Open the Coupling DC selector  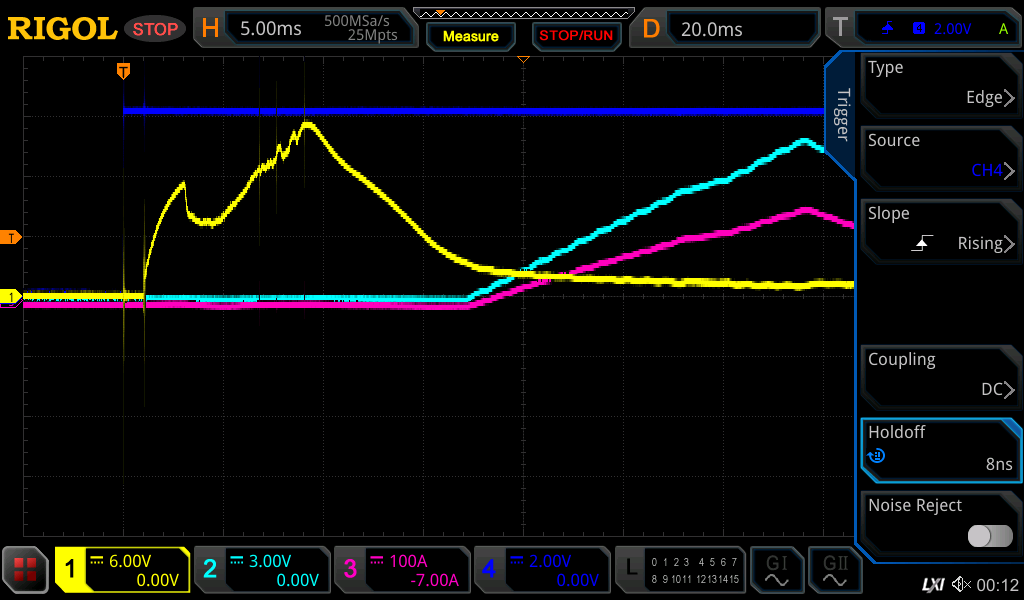click(x=940, y=376)
